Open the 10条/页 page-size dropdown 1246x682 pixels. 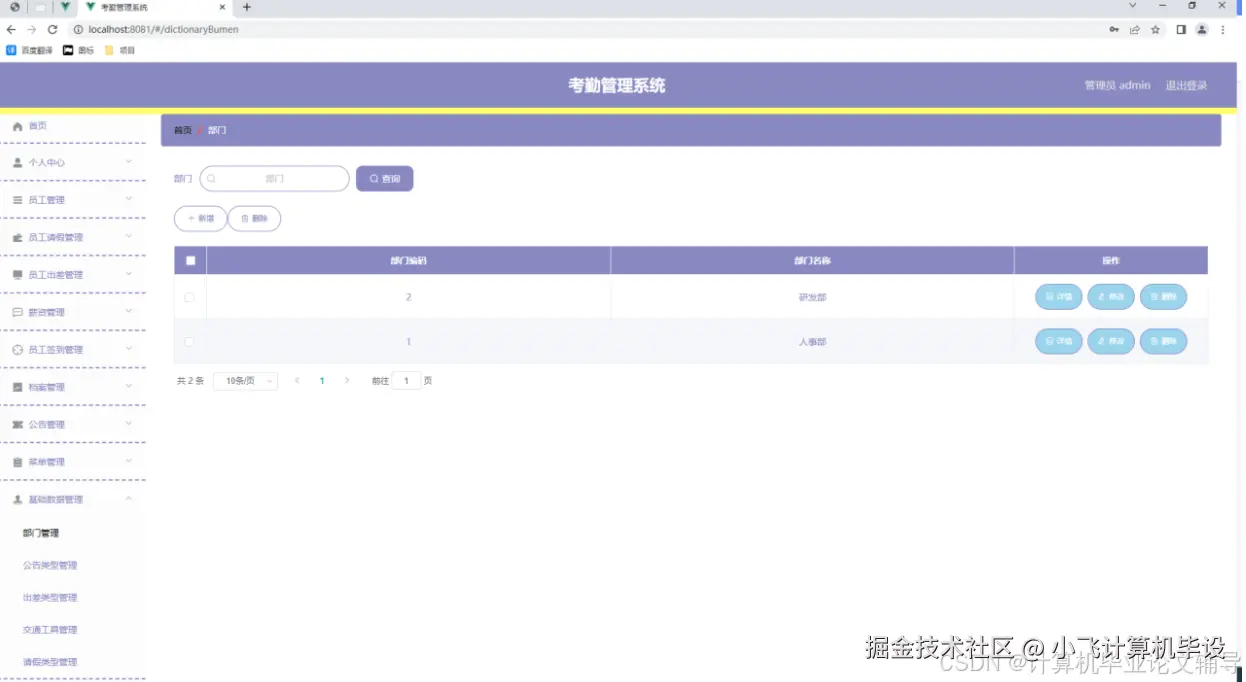pos(244,380)
